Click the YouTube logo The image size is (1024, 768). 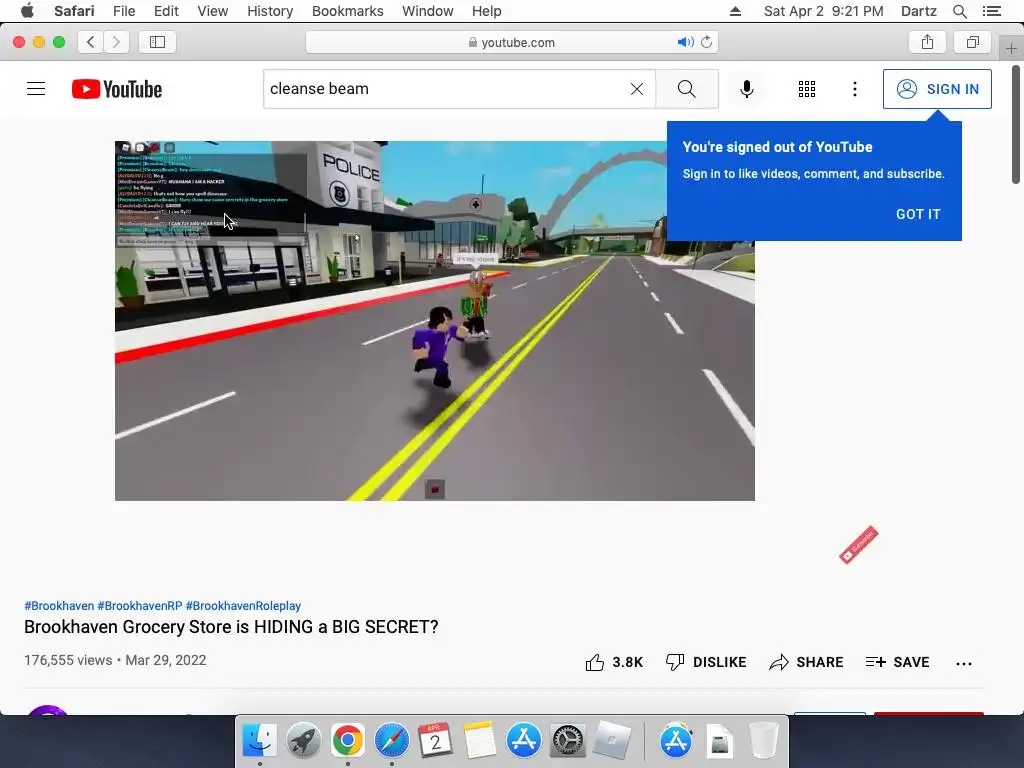117,89
